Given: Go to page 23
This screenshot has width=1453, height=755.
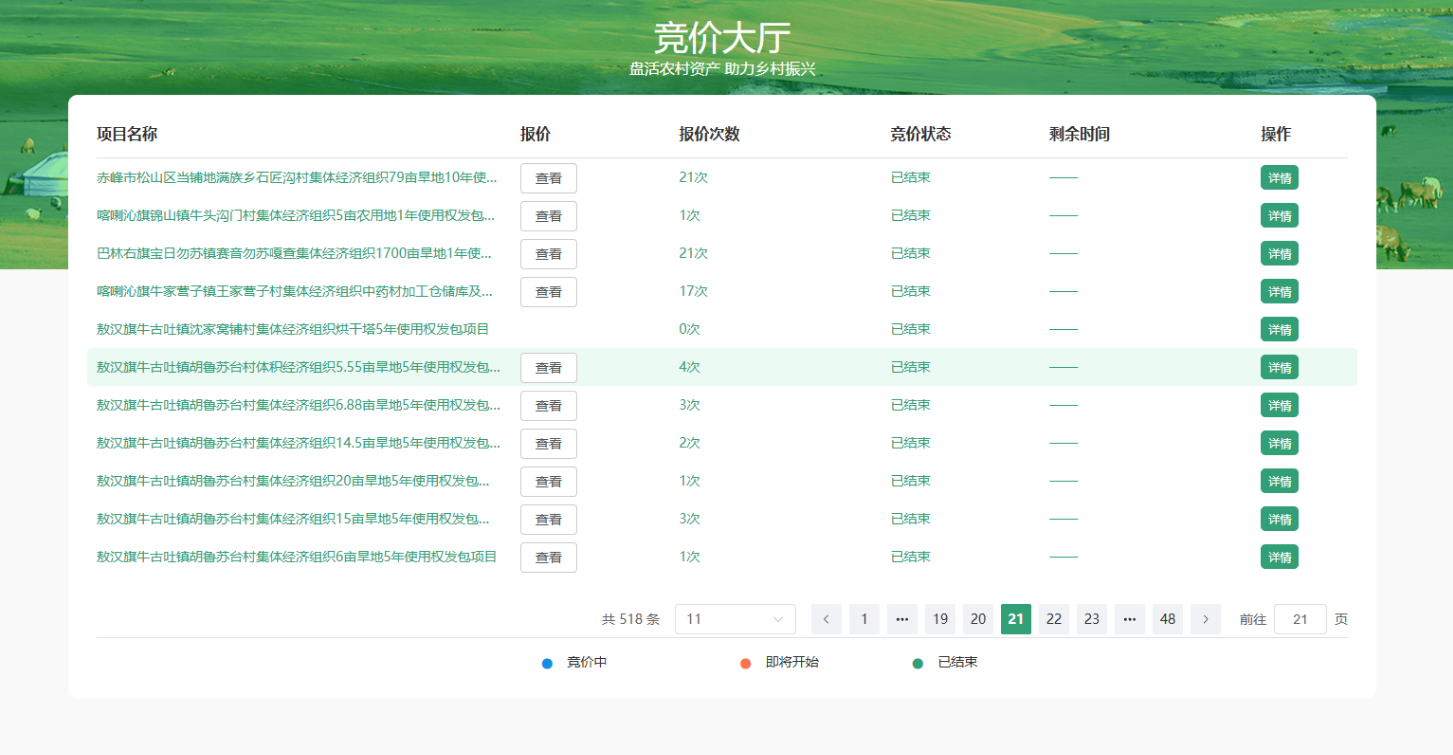Looking at the screenshot, I should coord(1092,619).
